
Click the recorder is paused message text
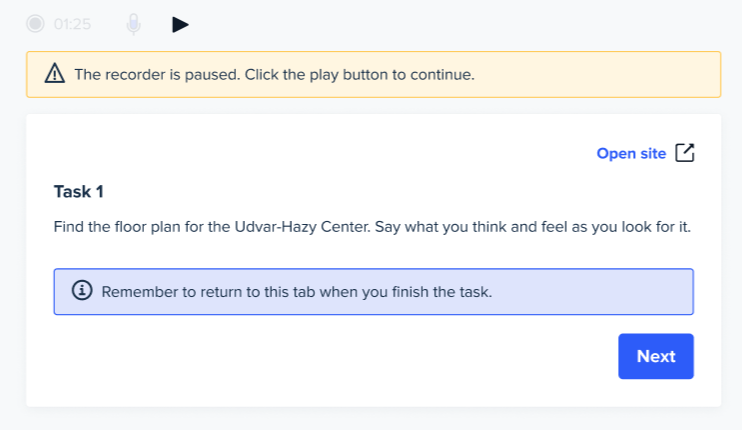click(274, 75)
